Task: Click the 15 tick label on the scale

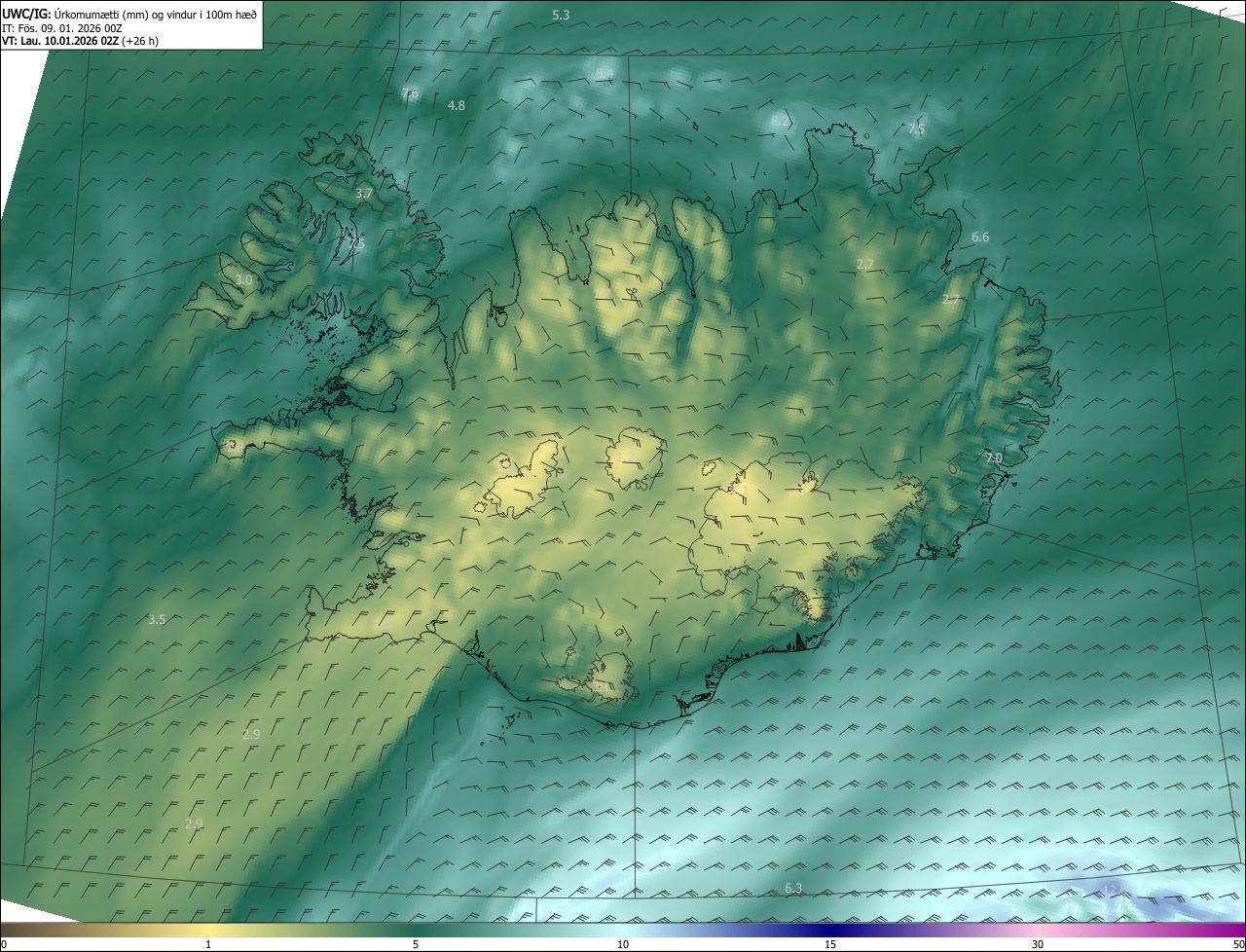Action: point(830,945)
